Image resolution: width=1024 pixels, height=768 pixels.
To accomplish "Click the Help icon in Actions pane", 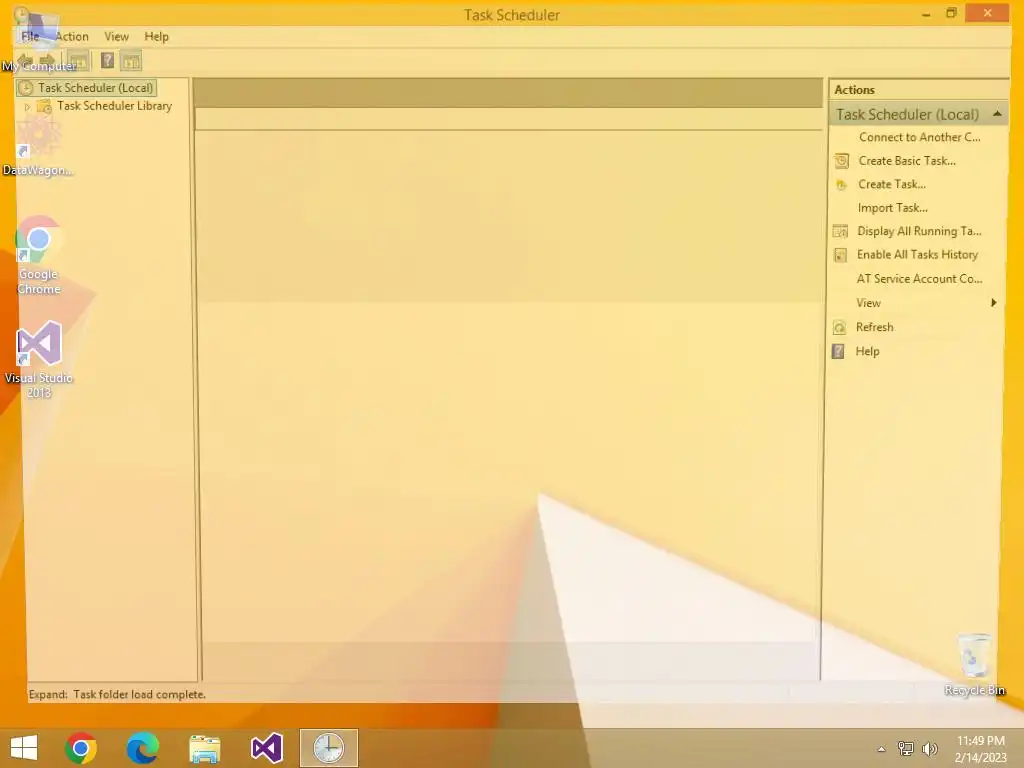I will (839, 351).
